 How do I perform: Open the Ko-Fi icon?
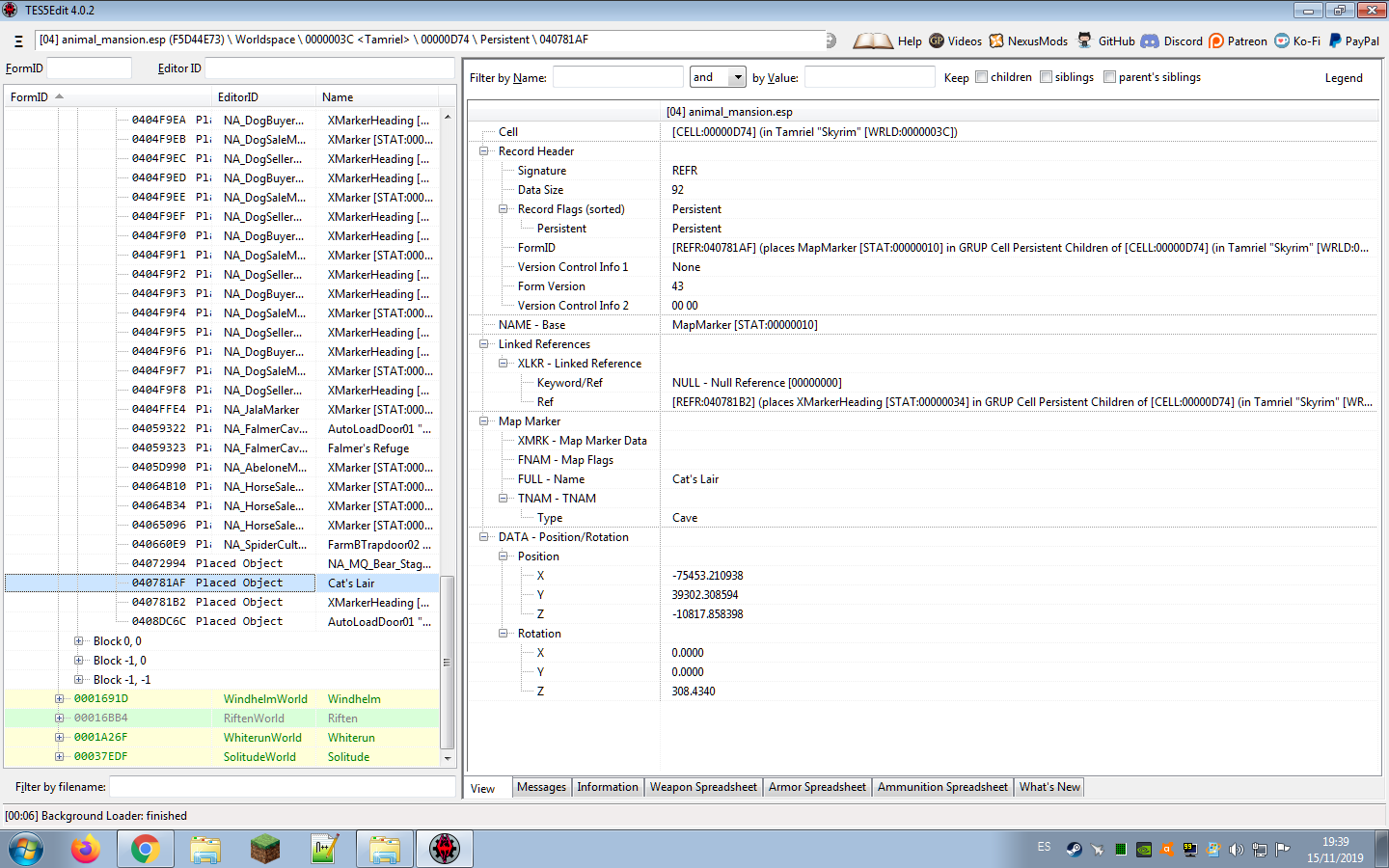pyautogui.click(x=1282, y=41)
